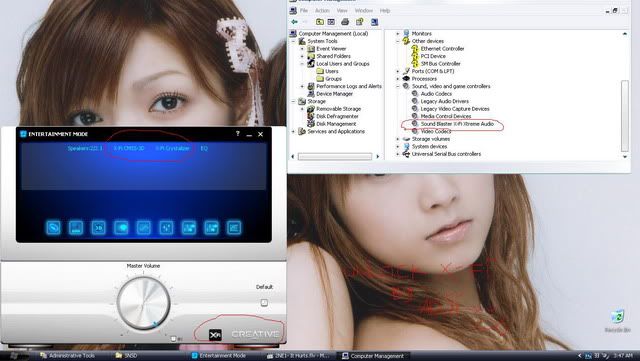Click the console tree horizontal scrollbar
The width and height of the screenshot is (640, 361).
coord(335,156)
